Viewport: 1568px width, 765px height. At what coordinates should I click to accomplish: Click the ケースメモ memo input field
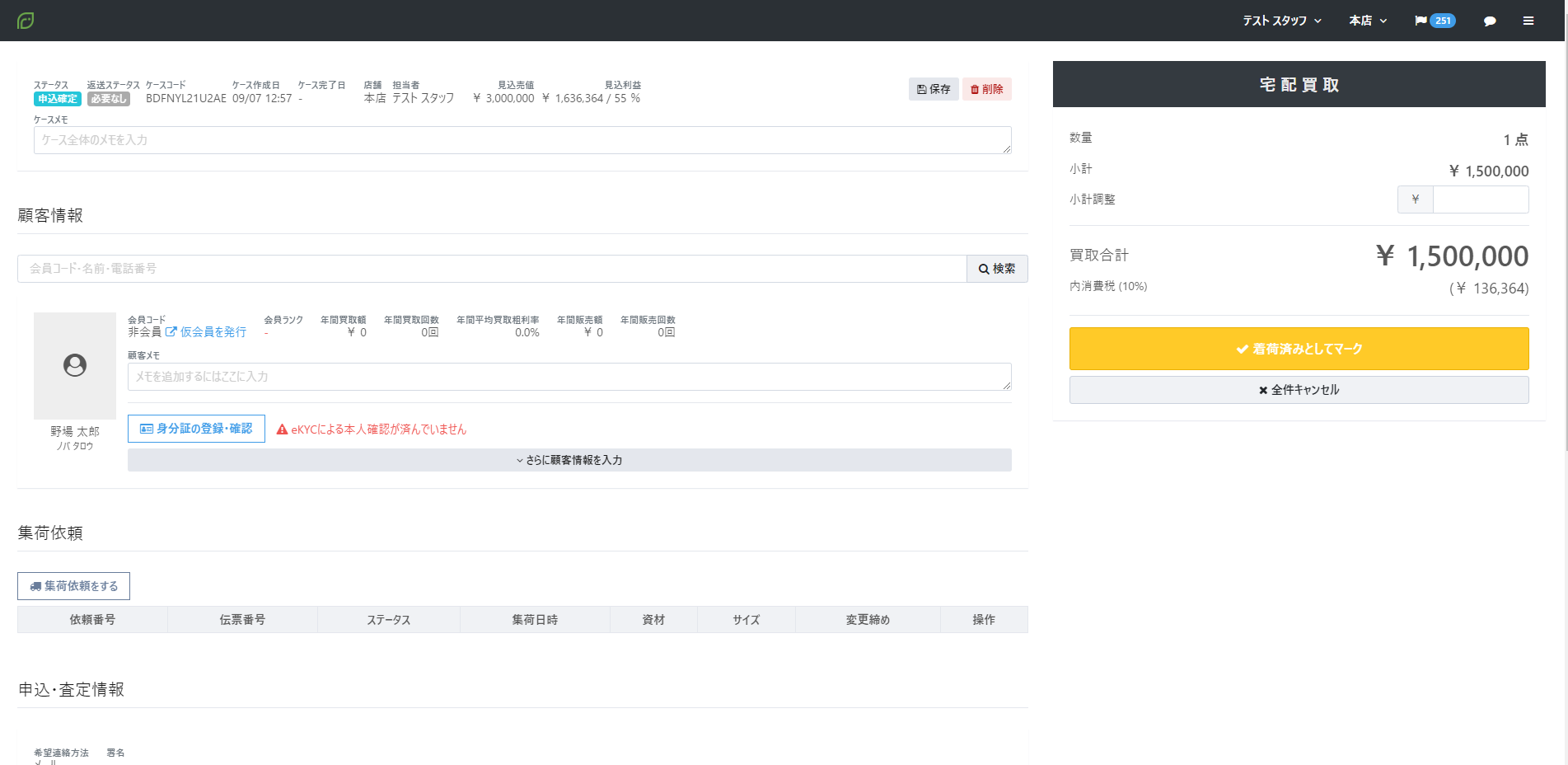tap(522, 140)
